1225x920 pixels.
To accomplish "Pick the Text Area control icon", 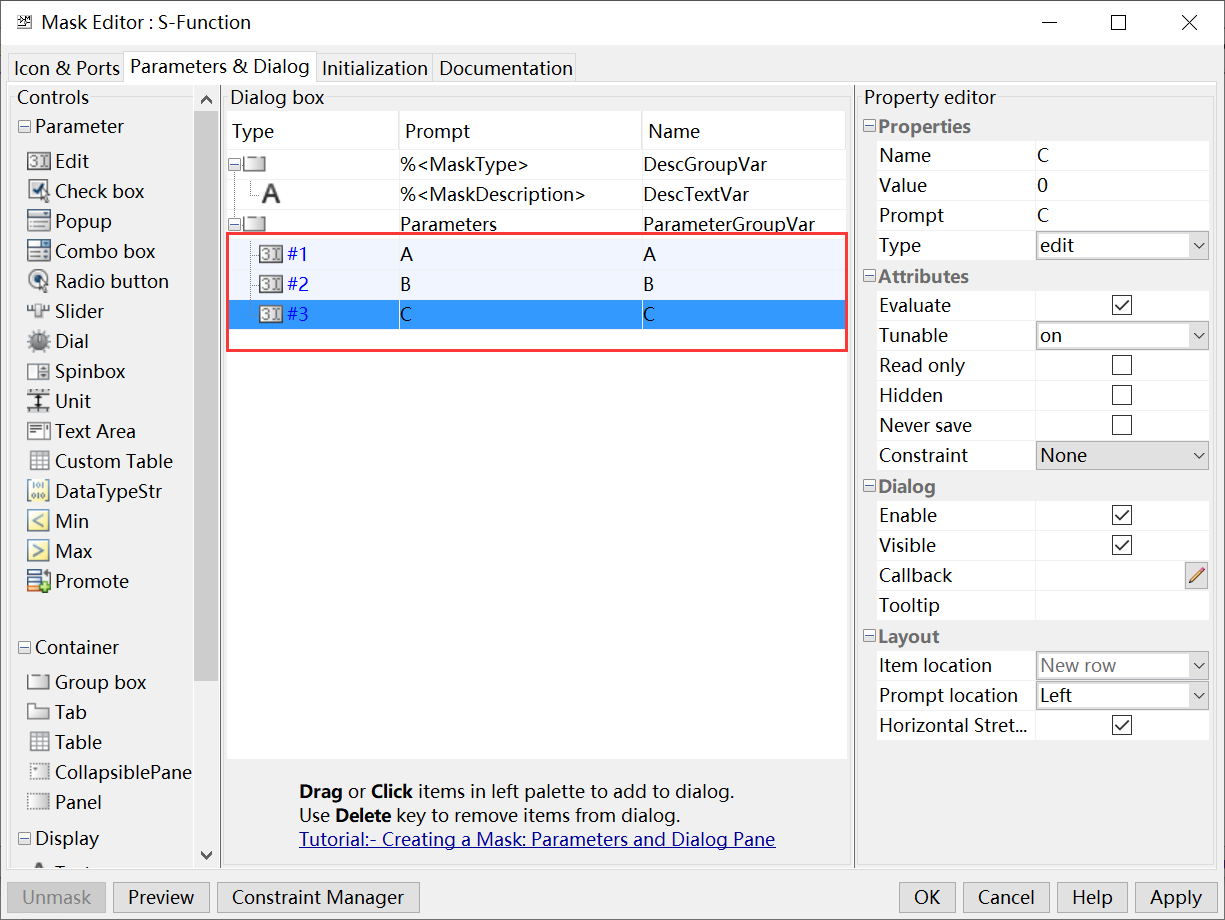I will click(x=39, y=431).
